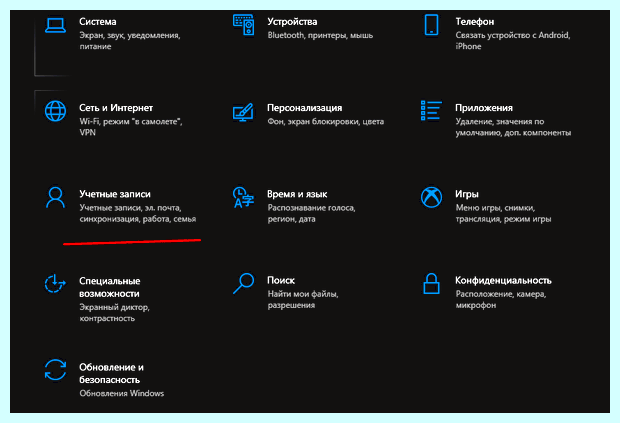The width and height of the screenshot is (620, 423).
Task: Click 'Экранный диктор, контрастность' text
Action: tap(115, 313)
